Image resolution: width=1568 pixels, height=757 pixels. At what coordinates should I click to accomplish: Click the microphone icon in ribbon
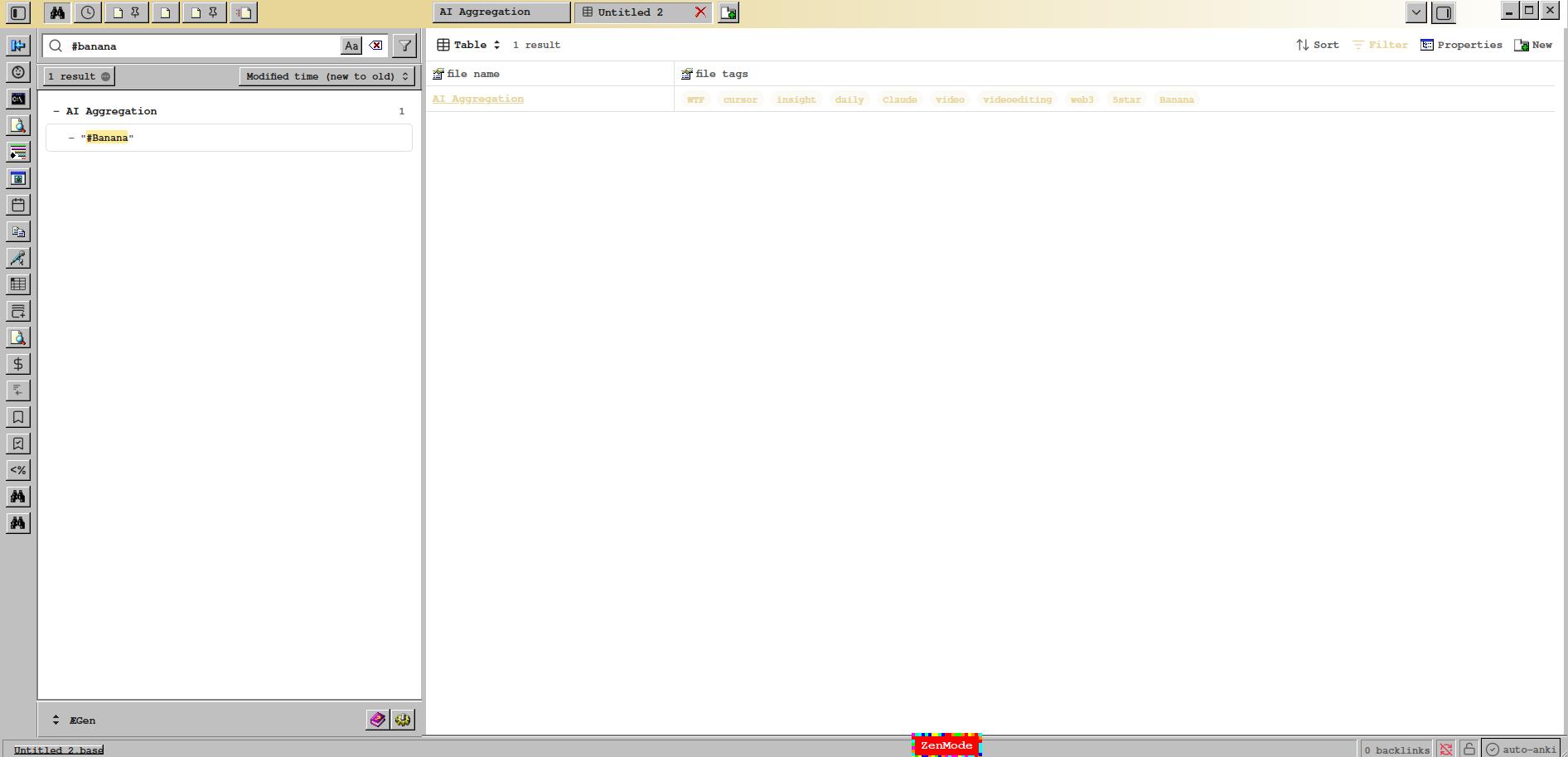(x=18, y=258)
